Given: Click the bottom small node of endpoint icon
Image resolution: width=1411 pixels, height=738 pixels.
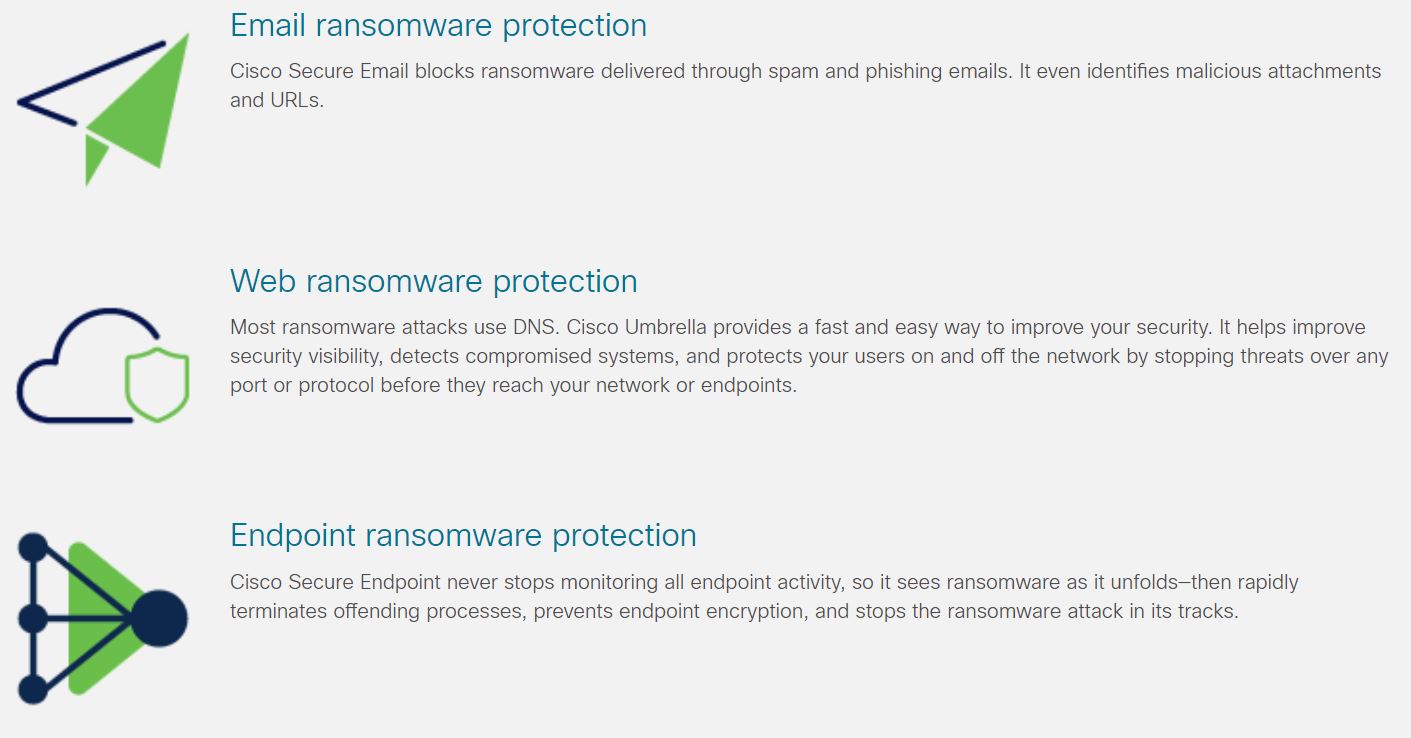Looking at the screenshot, I should [x=33, y=689].
